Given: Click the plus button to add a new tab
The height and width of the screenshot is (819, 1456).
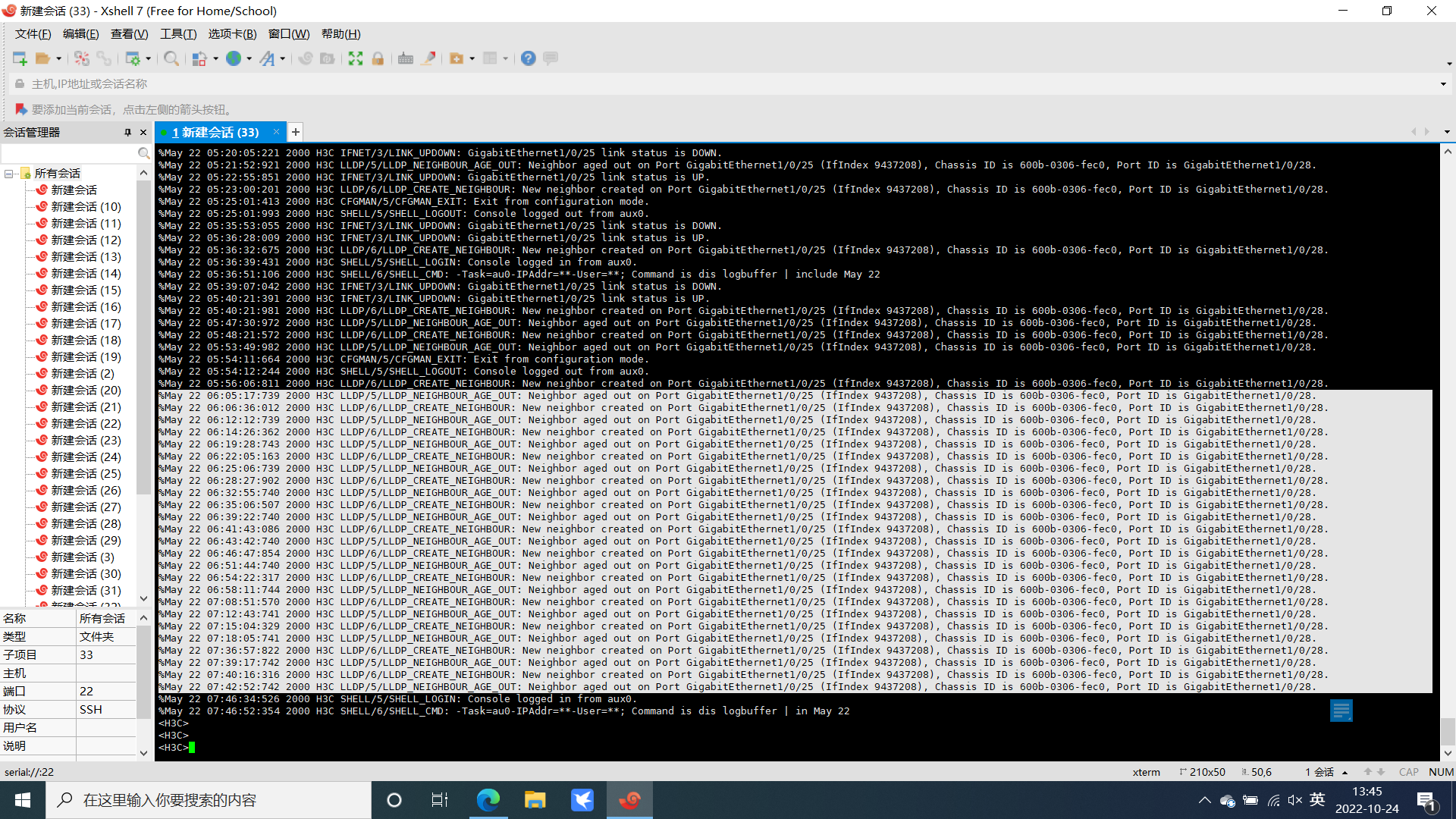Looking at the screenshot, I should pyautogui.click(x=296, y=132).
